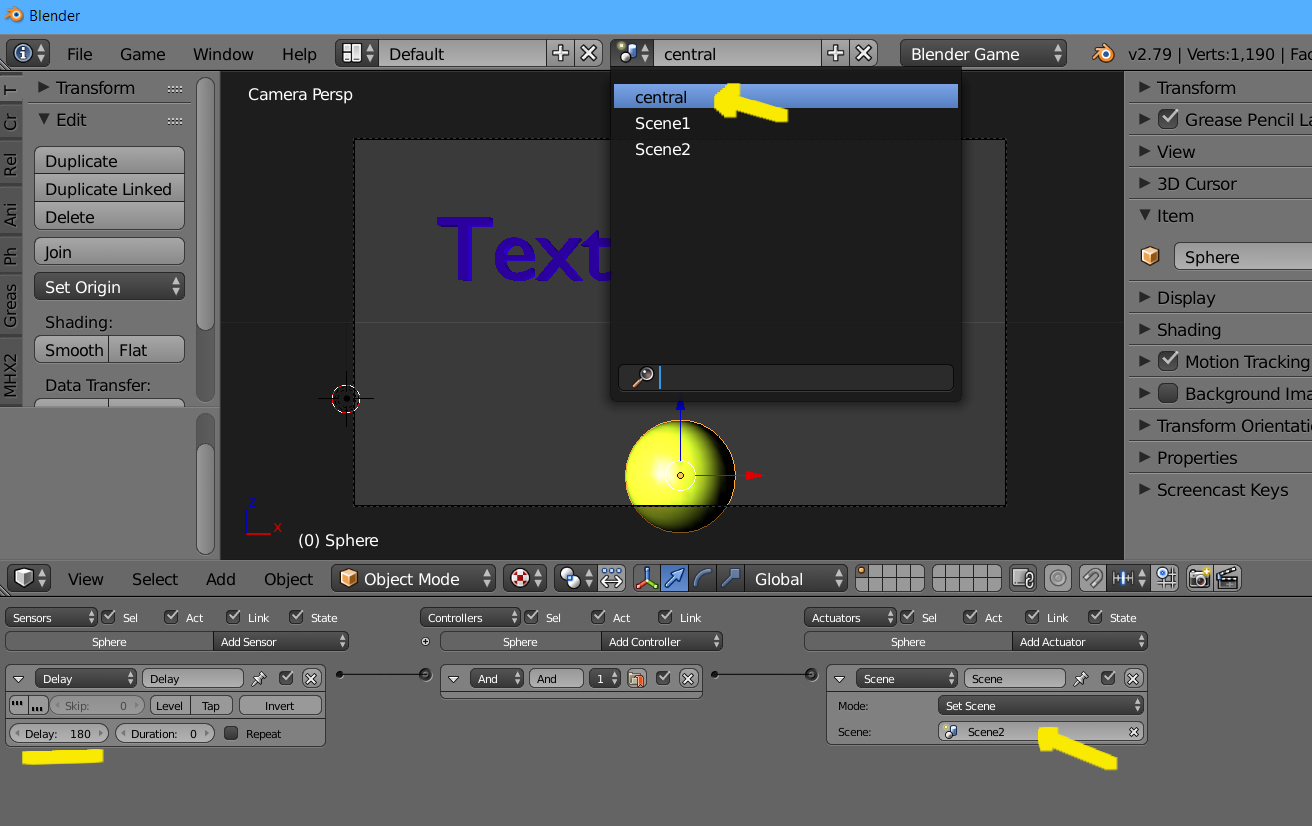Open the pivot point selector
This screenshot has width=1312, height=826.
575,578
